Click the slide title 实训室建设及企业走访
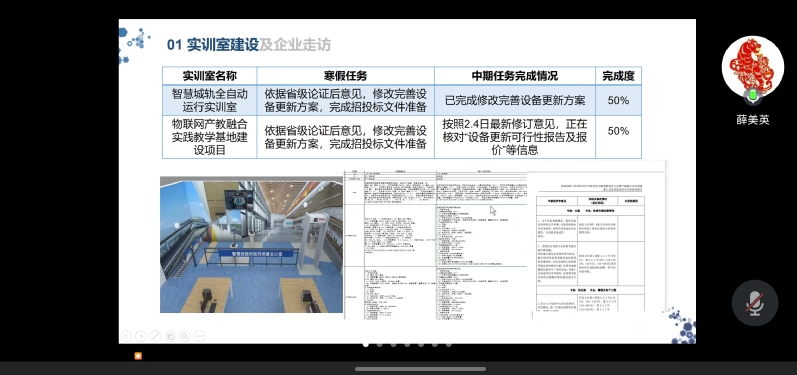 [x=249, y=45]
